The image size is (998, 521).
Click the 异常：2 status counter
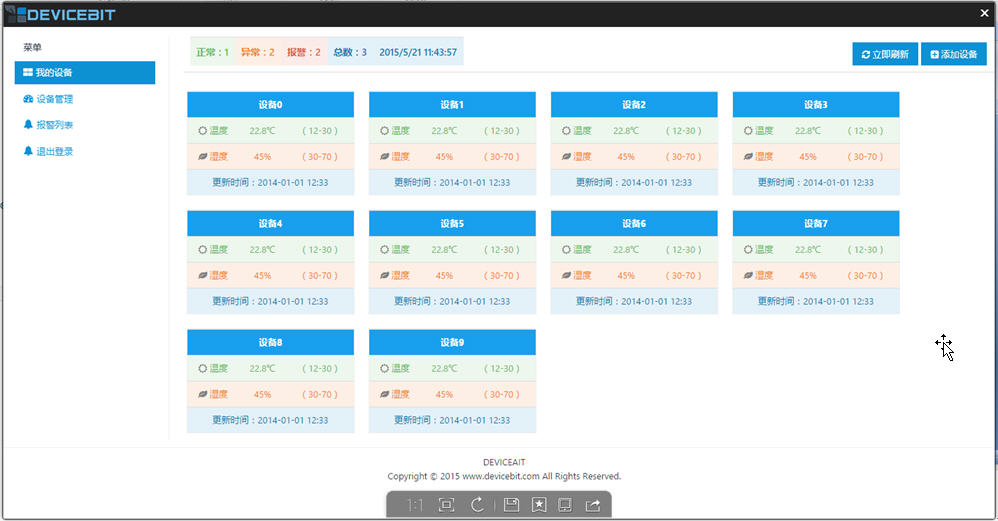tap(257, 52)
